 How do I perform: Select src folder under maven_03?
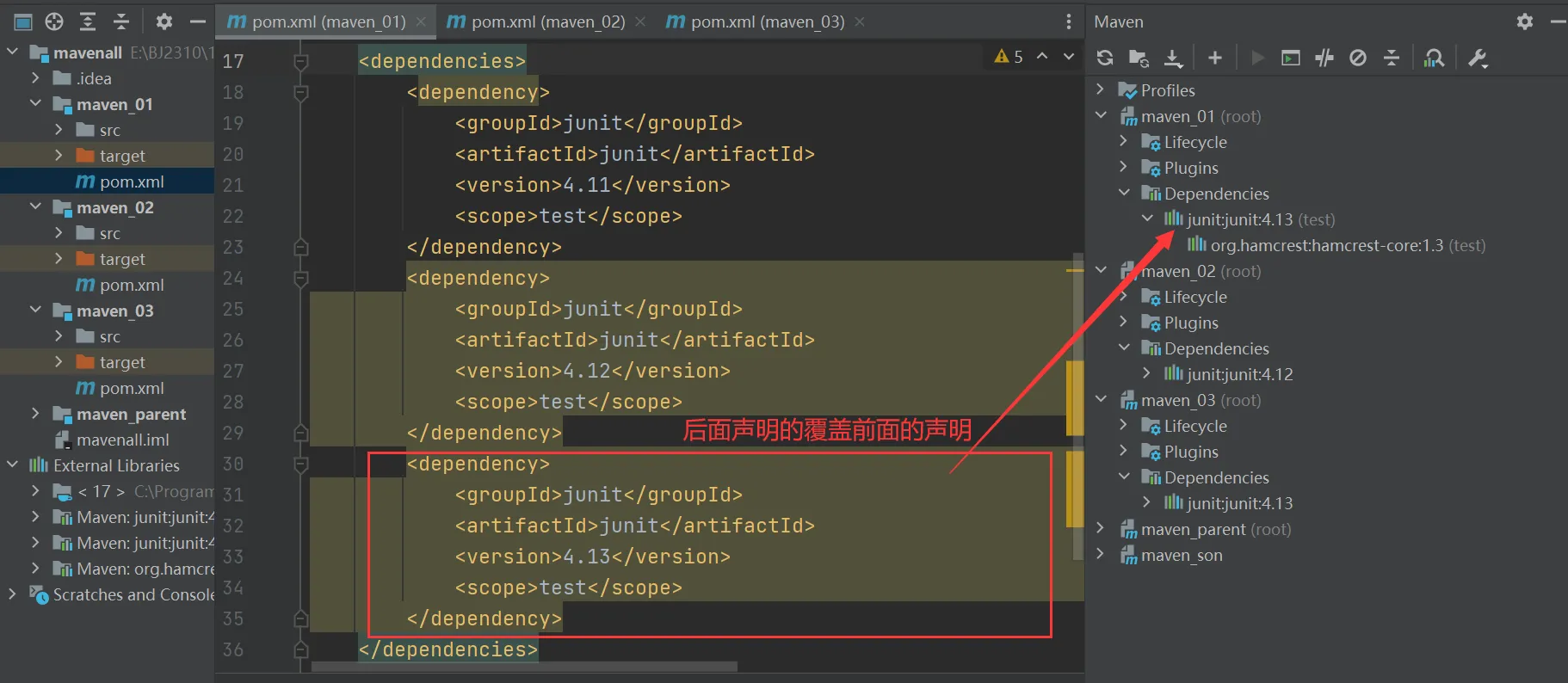coord(98,336)
